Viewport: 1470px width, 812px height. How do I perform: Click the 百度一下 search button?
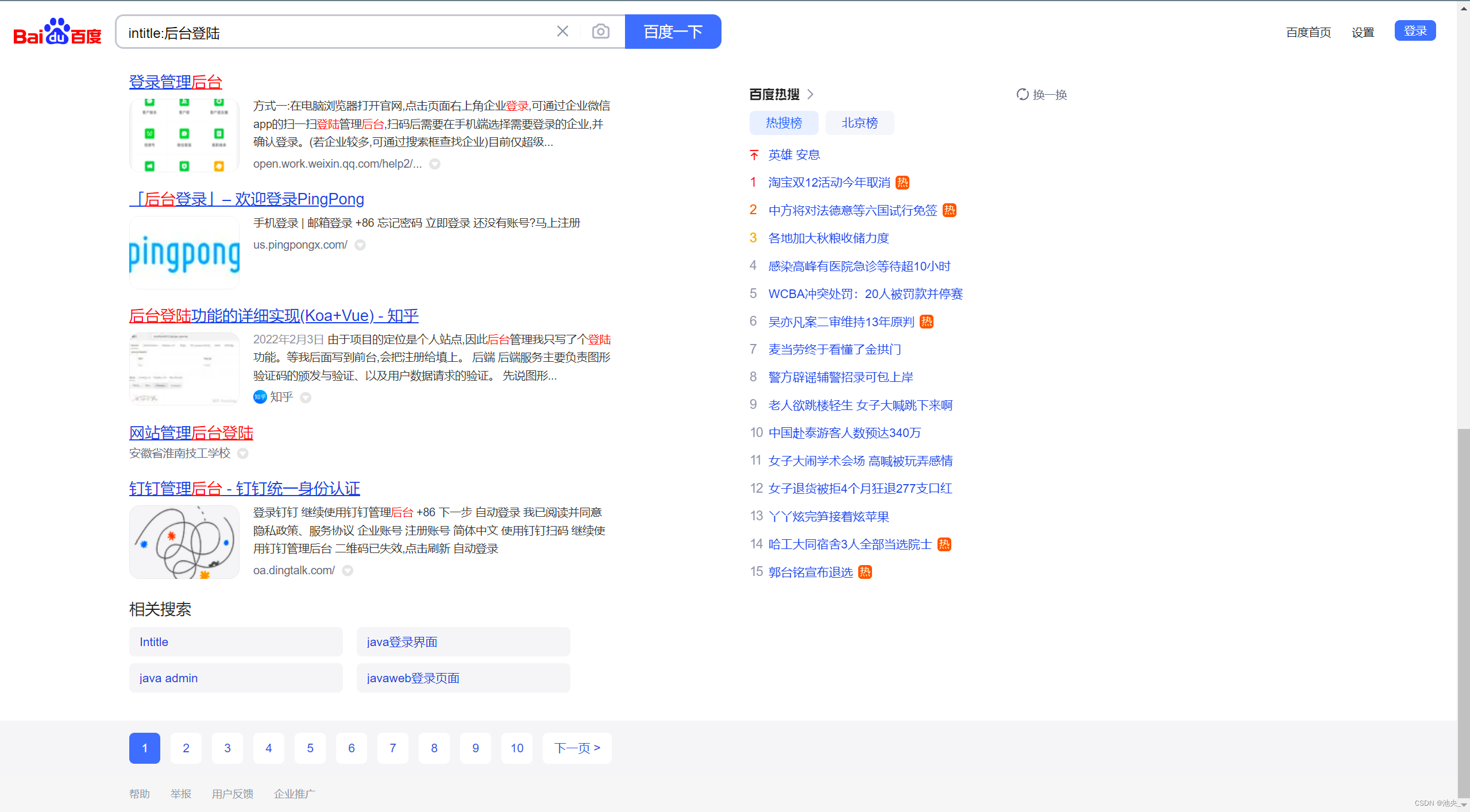673,32
